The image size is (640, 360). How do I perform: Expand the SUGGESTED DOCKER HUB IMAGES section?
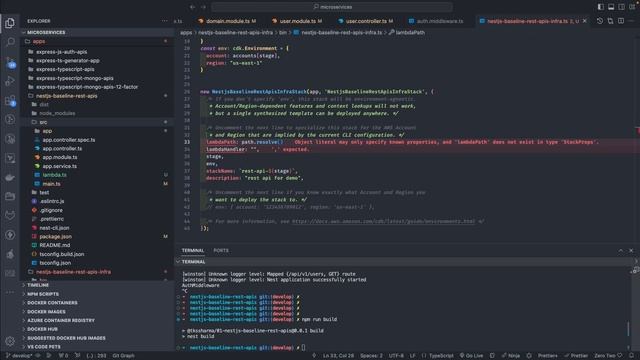(97, 338)
